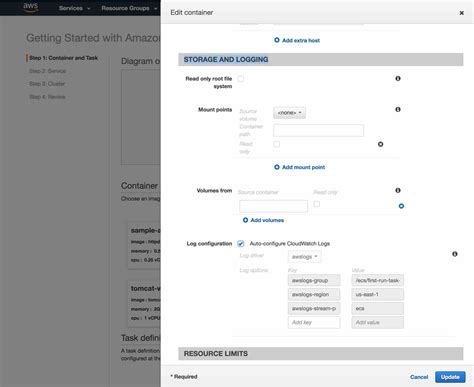Uncheck Auto-configure CloudWatch Logs
The image size is (474, 387).
241,244
